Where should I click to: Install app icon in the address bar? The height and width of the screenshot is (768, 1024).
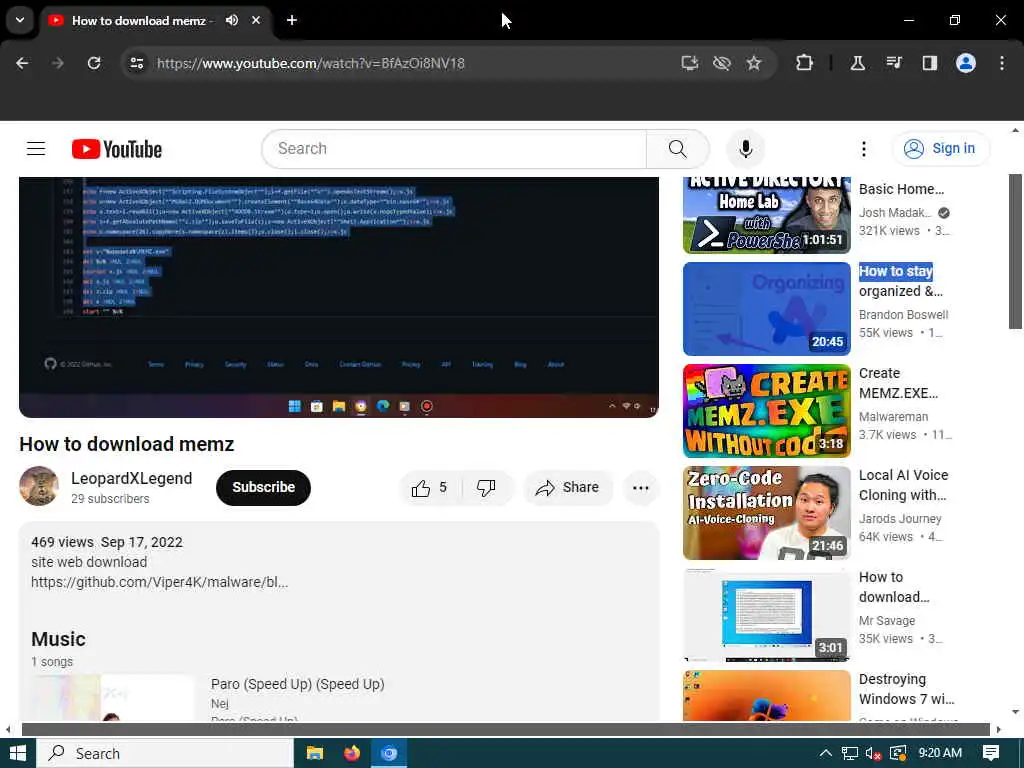[690, 63]
